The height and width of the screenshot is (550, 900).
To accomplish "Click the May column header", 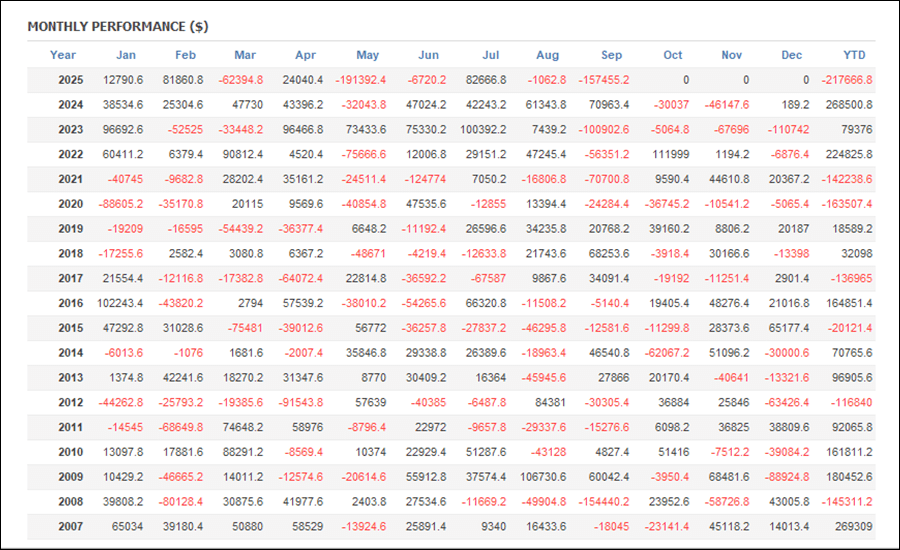I will tap(367, 55).
